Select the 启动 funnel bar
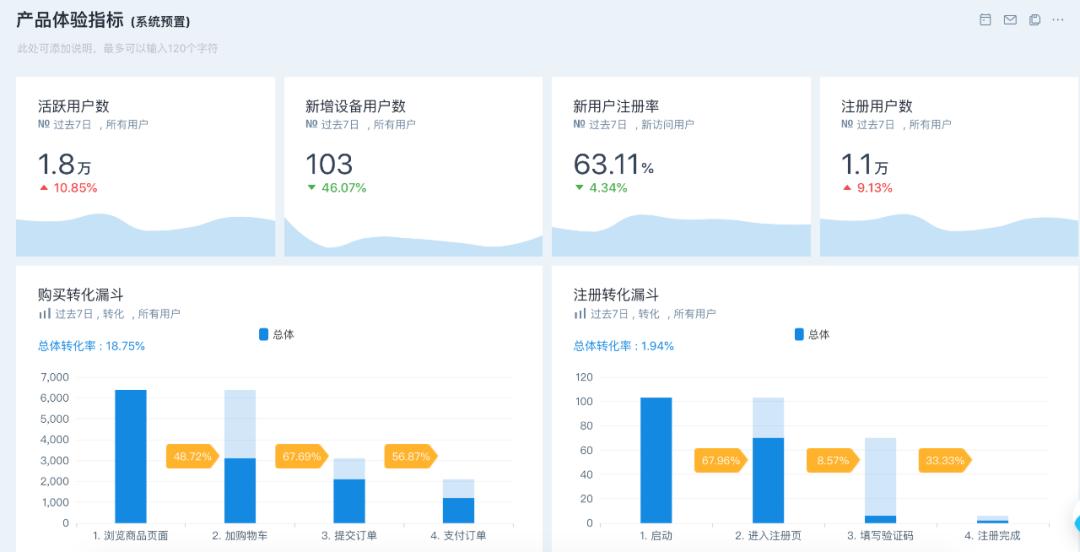 (656, 460)
